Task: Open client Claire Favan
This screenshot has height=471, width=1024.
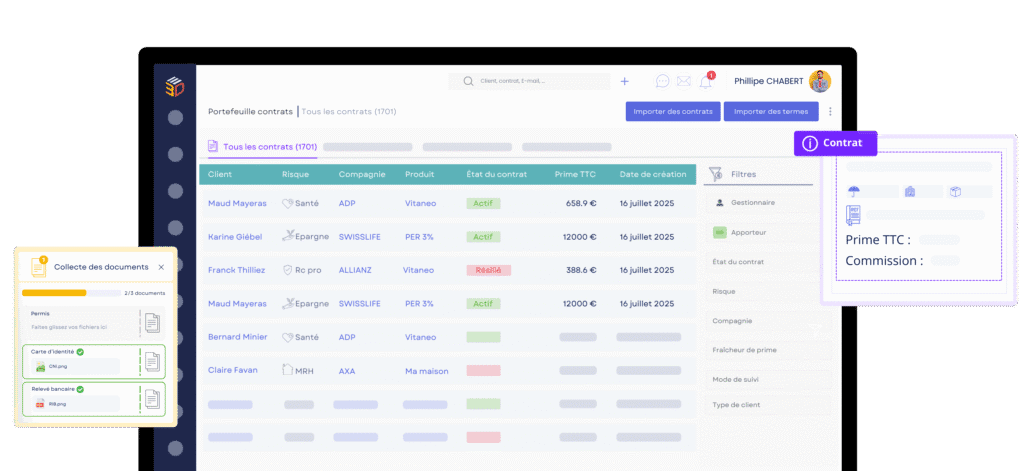Action: (232, 370)
